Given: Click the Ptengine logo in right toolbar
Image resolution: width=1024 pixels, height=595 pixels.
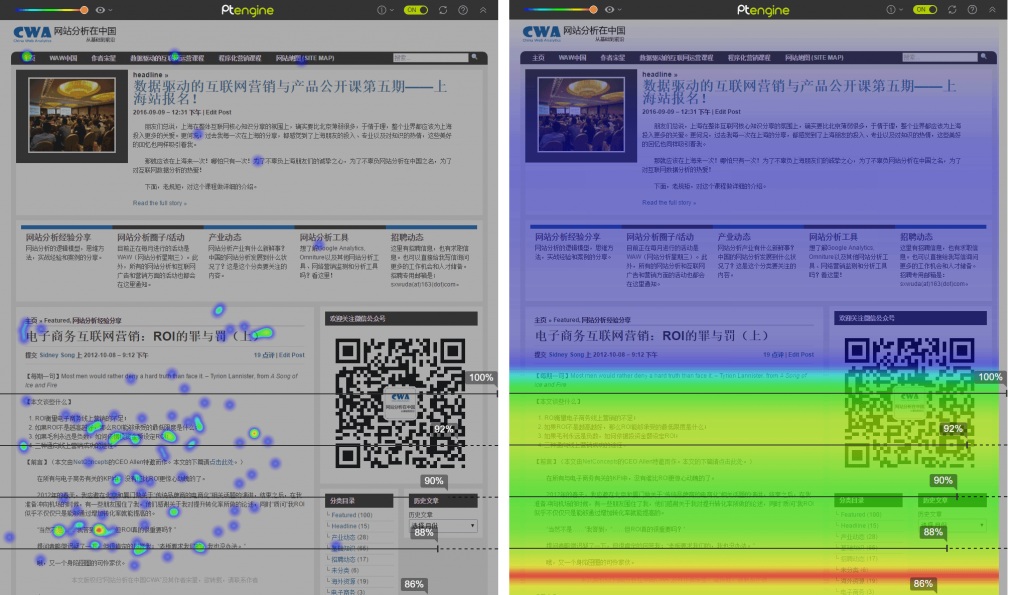Looking at the screenshot, I should [763, 10].
